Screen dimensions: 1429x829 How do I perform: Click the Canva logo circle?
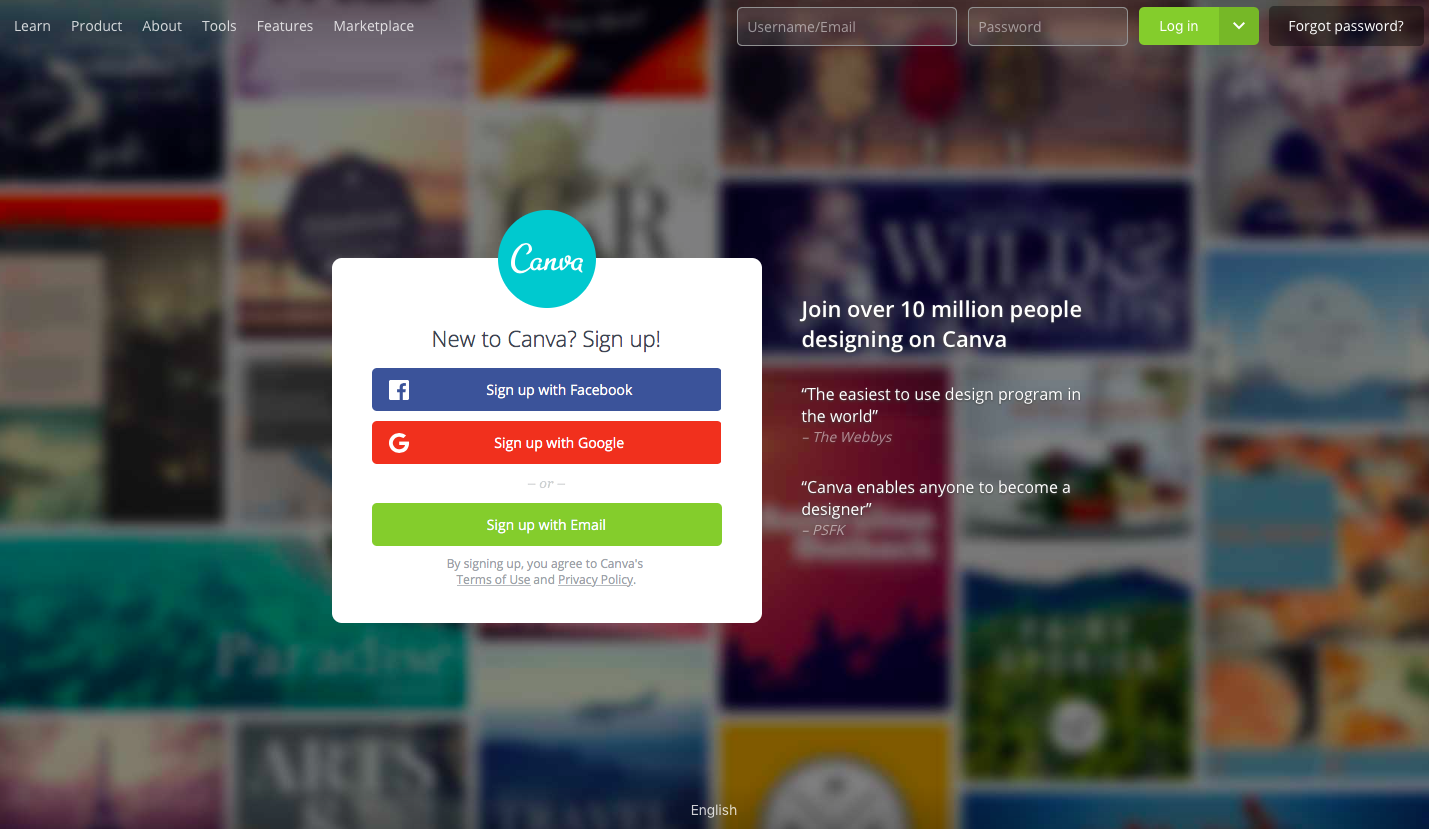click(x=547, y=259)
